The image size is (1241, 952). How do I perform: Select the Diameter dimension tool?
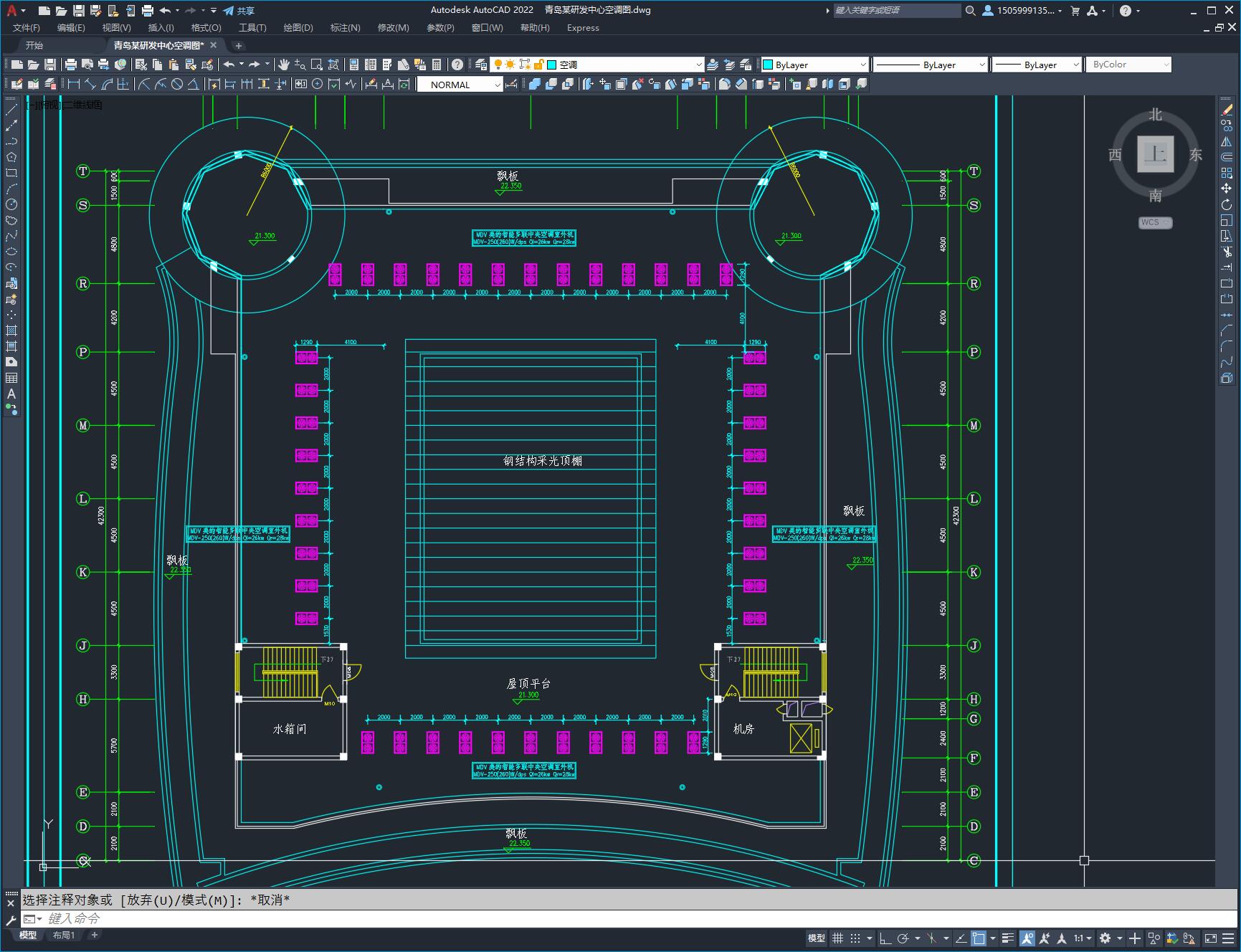pyautogui.click(x=177, y=85)
